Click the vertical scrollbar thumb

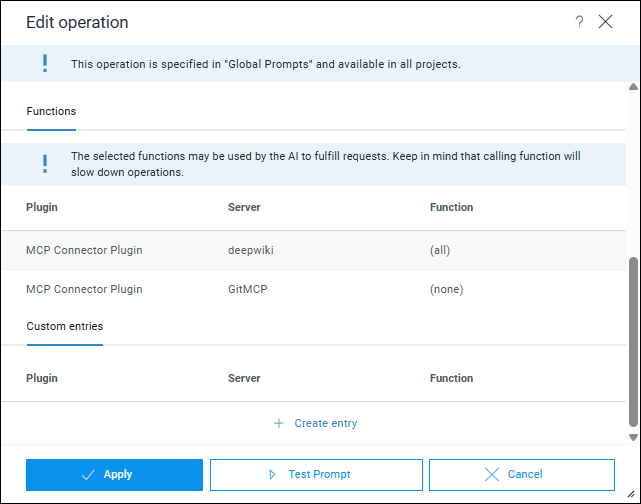[x=632, y=340]
